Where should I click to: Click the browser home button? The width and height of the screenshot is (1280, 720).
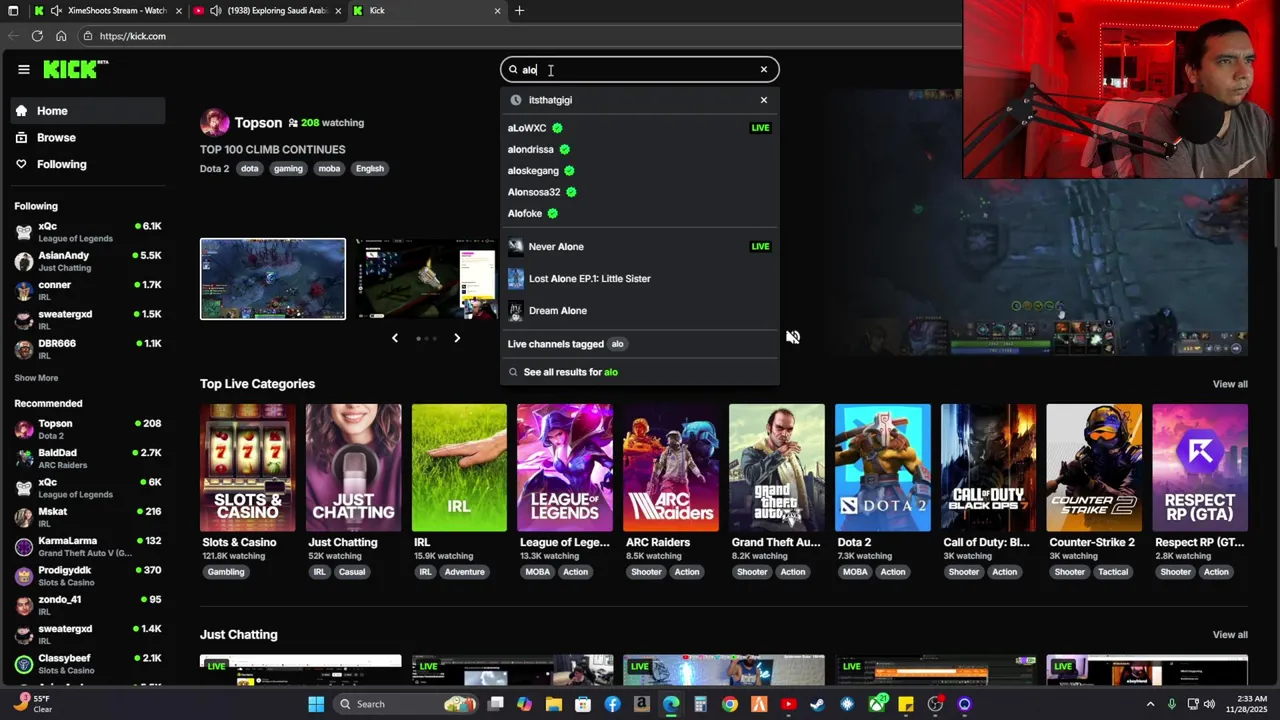(61, 36)
